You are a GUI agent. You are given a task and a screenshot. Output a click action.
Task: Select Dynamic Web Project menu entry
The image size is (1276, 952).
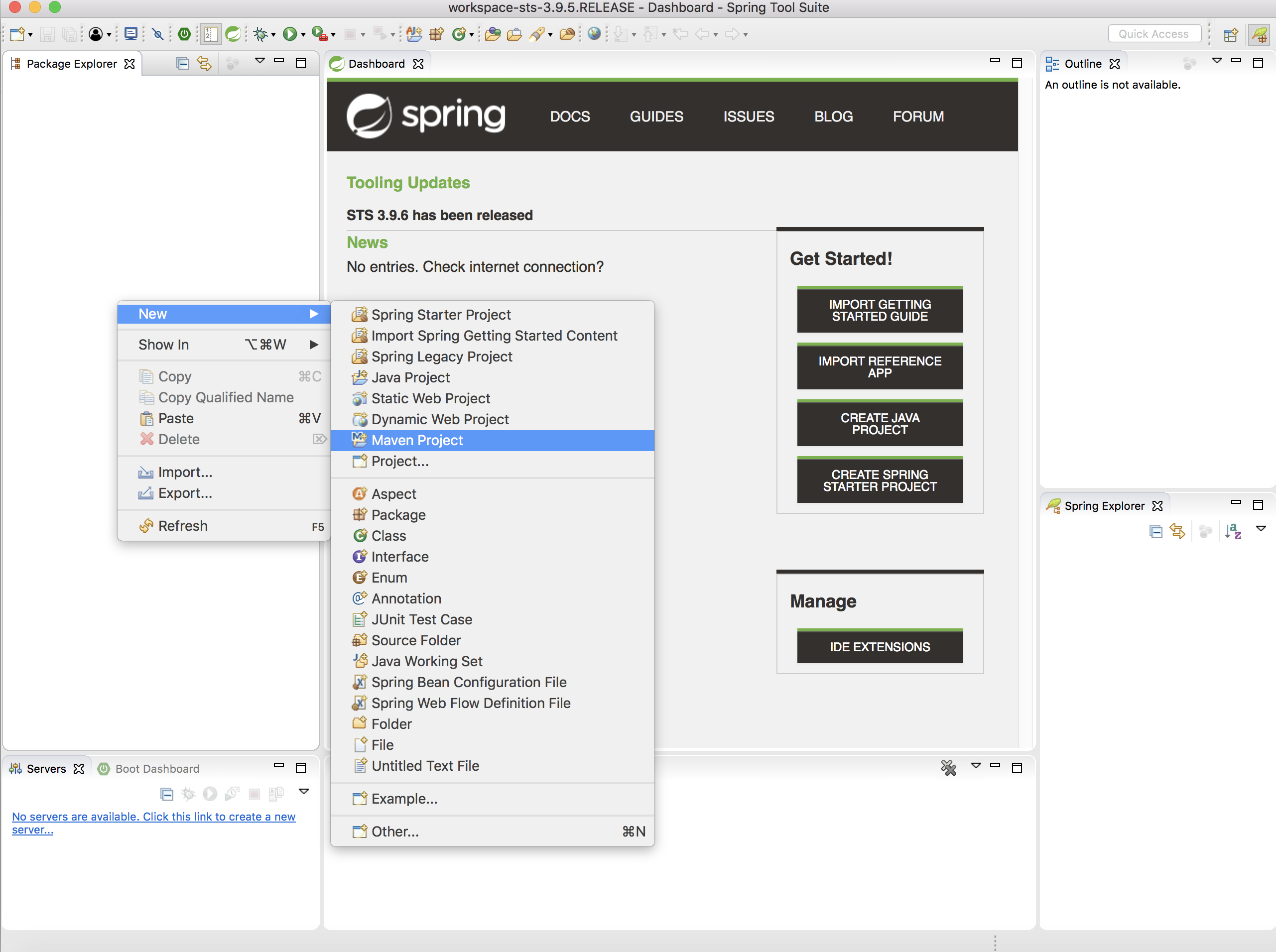tap(493, 420)
